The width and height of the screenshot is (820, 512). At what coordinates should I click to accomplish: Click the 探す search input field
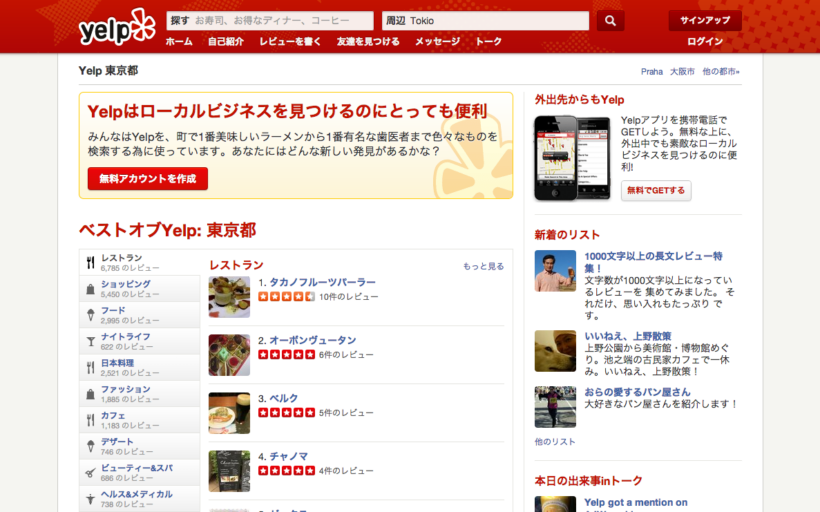(x=282, y=21)
